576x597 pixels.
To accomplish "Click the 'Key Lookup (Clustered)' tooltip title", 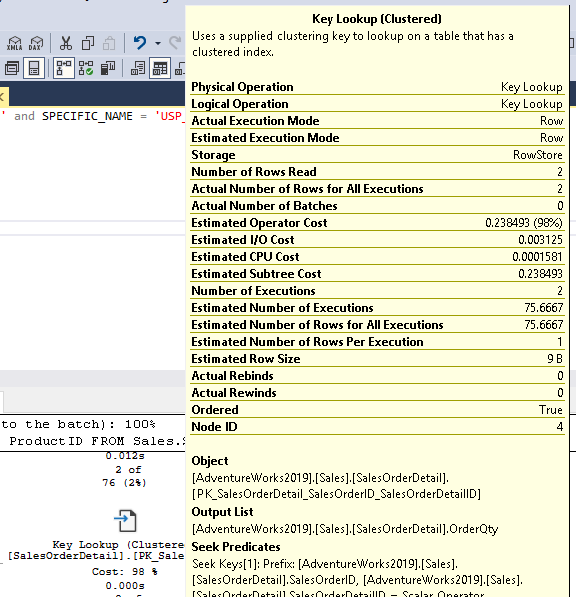I will click(x=377, y=19).
